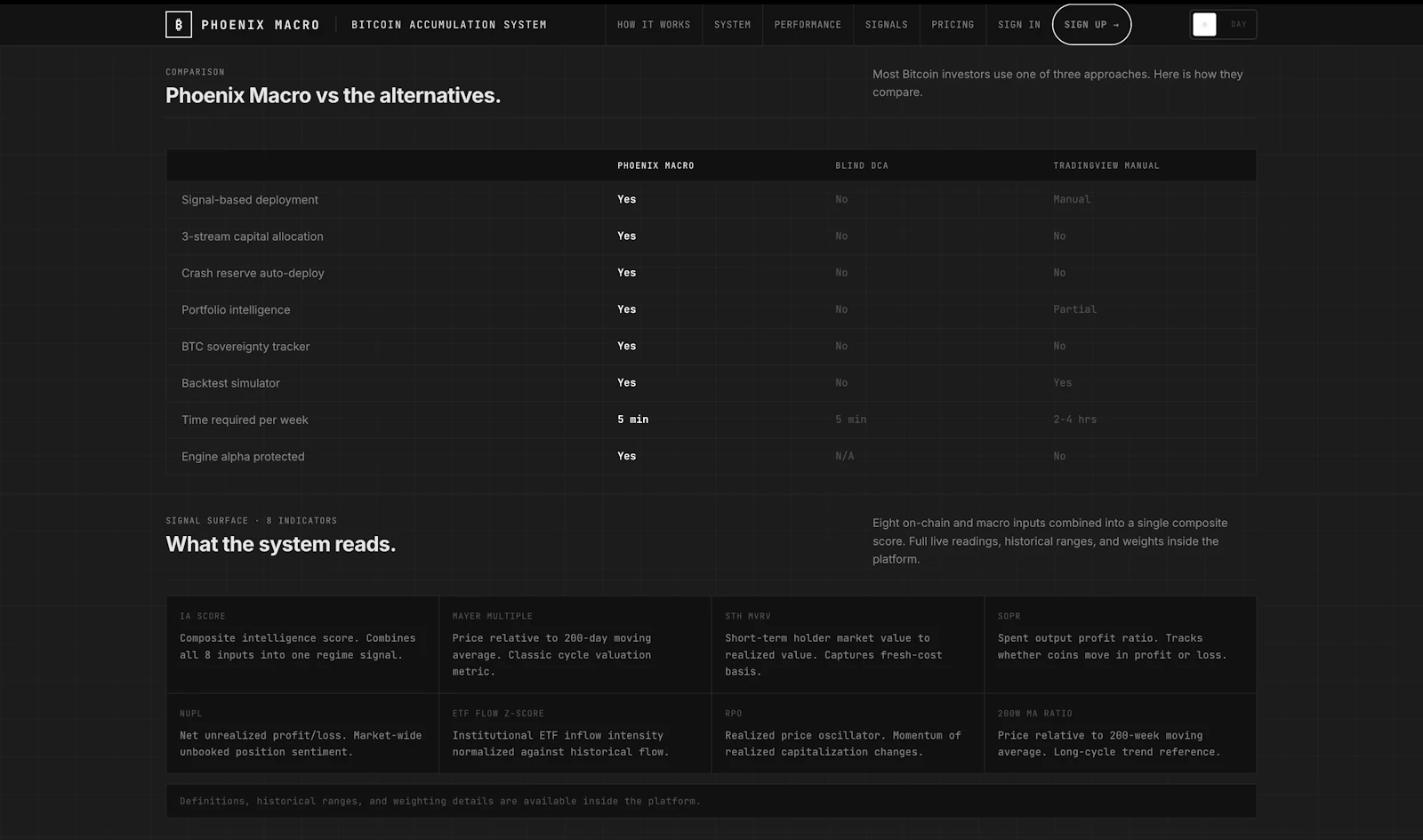The image size is (1423, 840).
Task: Open the Pricing nav item
Action: (953, 25)
